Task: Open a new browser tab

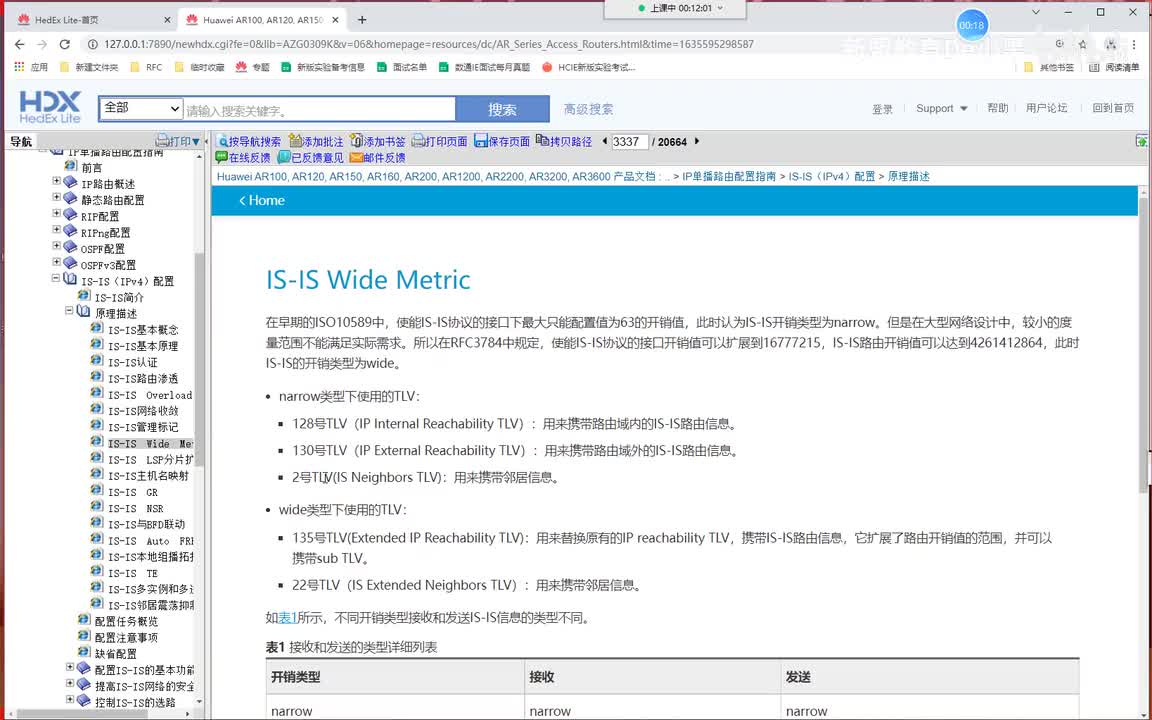Action: coord(361,20)
